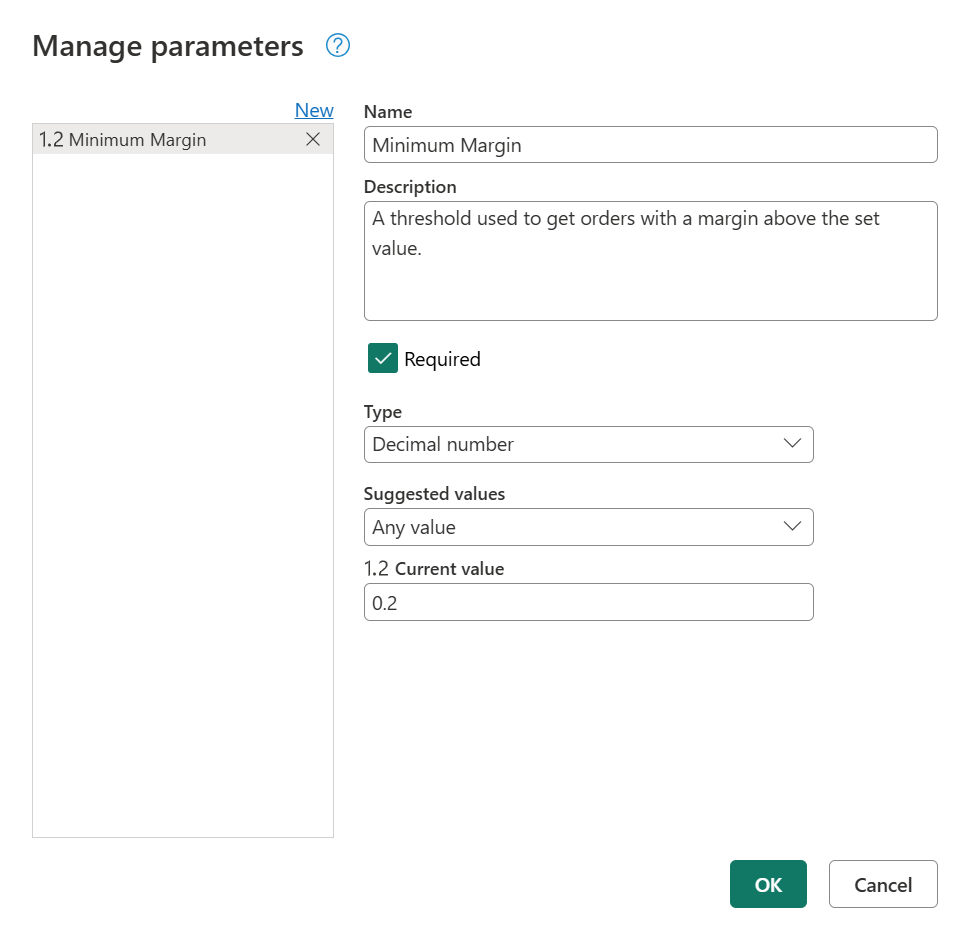The image size is (970, 944).
Task: Create a parameter via the New link
Action: coord(314,110)
